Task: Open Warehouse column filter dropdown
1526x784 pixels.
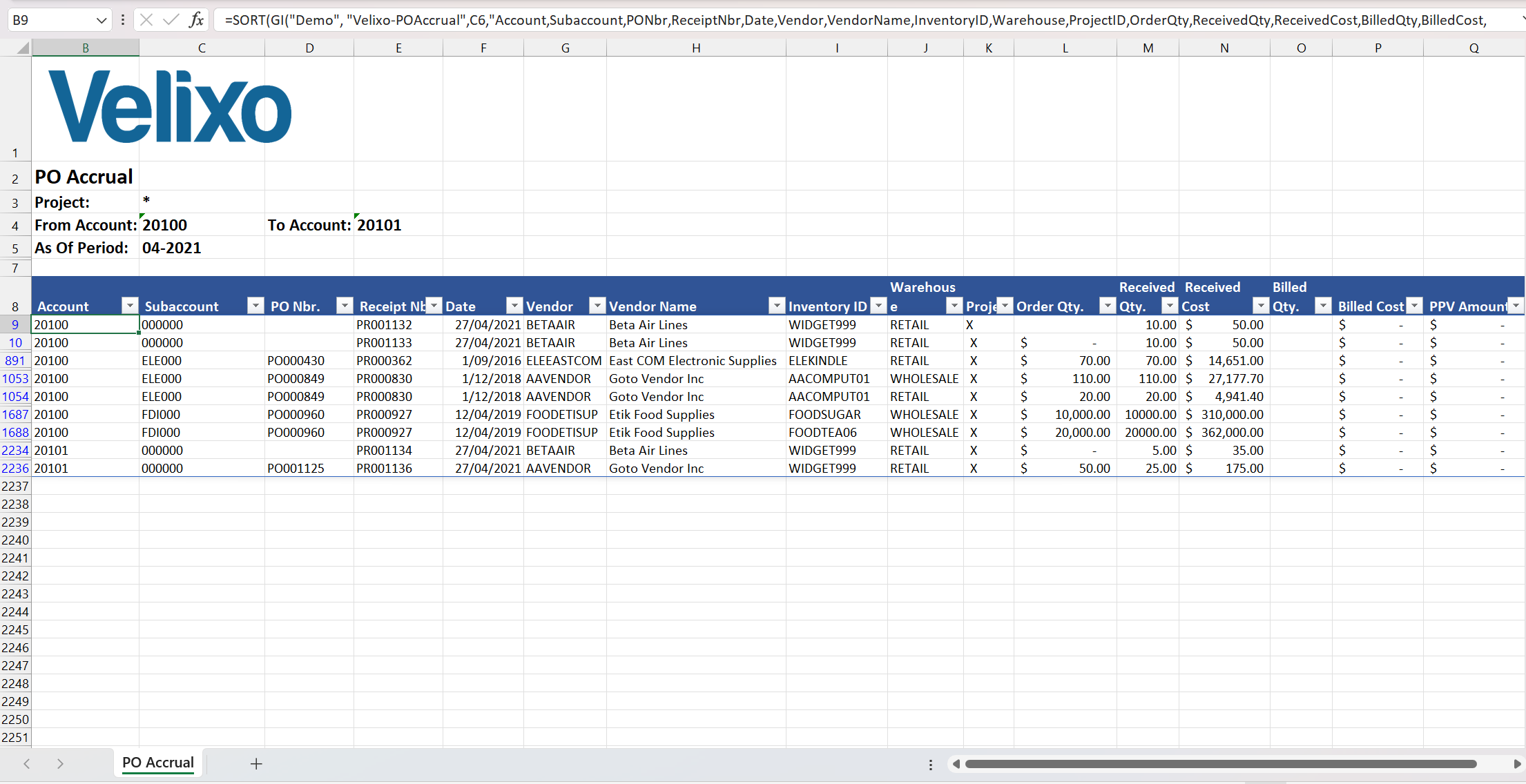Action: pyautogui.click(x=954, y=305)
